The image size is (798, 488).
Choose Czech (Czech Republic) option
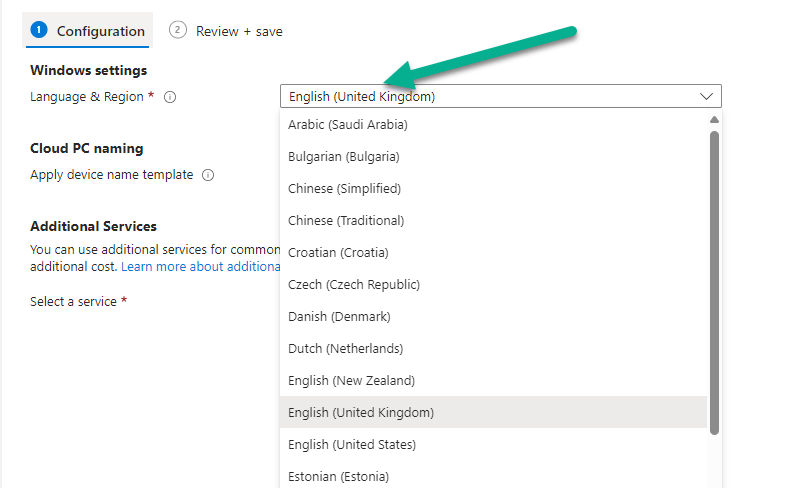354,285
